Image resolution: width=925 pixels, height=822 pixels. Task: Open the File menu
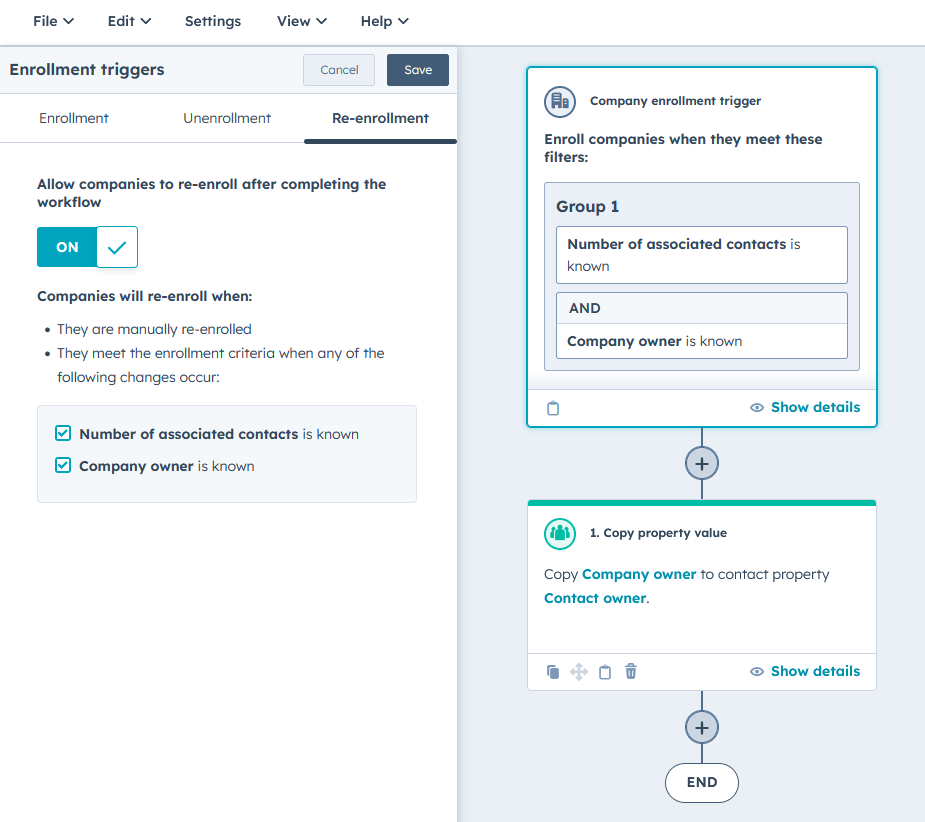tap(52, 20)
